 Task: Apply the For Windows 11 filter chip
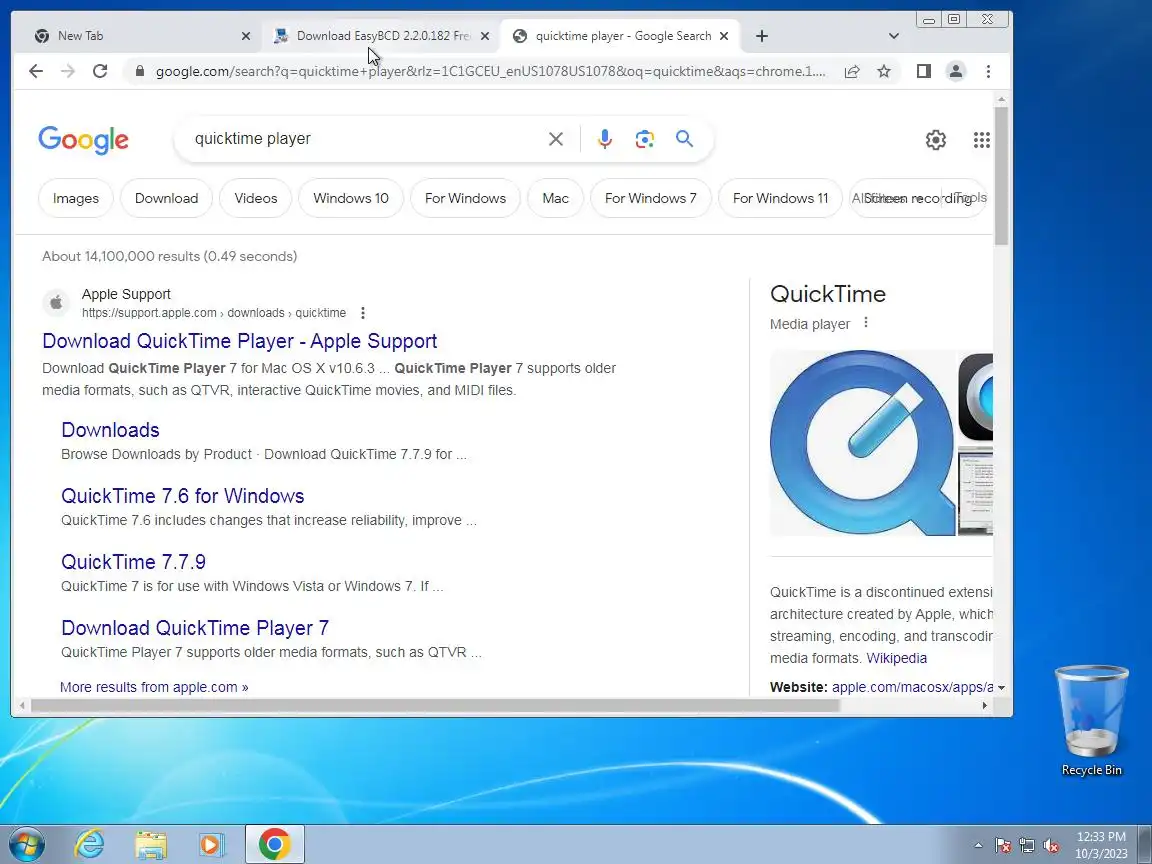pyautogui.click(x=780, y=198)
